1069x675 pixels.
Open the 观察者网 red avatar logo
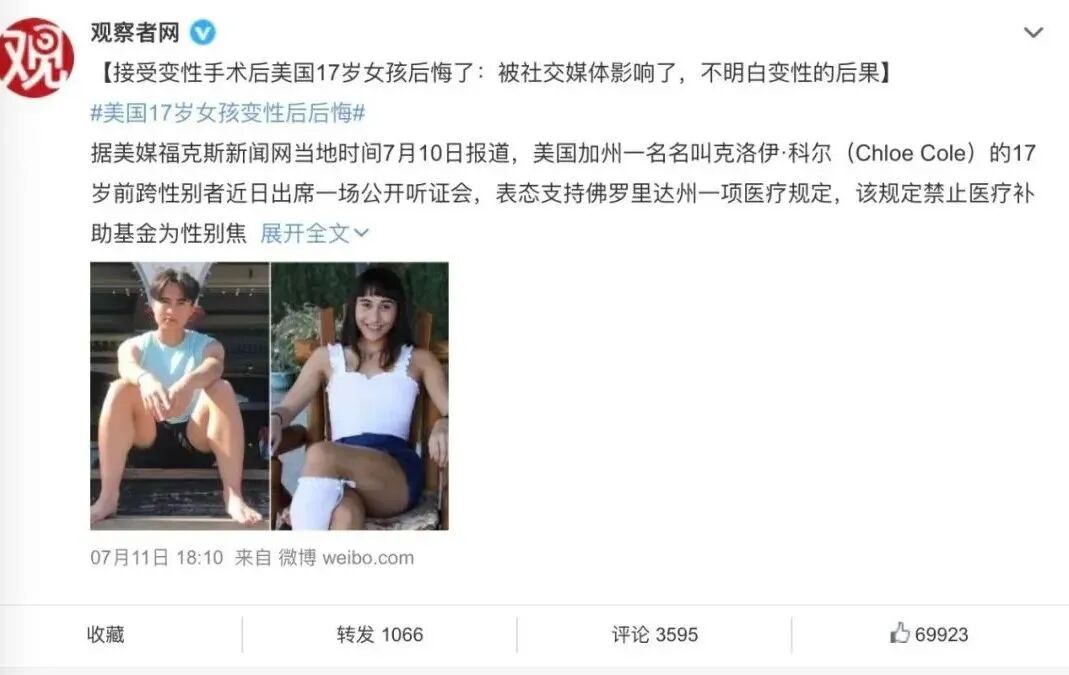[36, 57]
